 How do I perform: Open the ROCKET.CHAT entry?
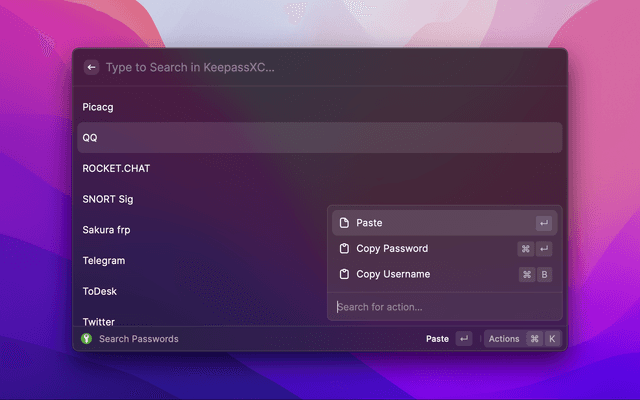[320, 168]
